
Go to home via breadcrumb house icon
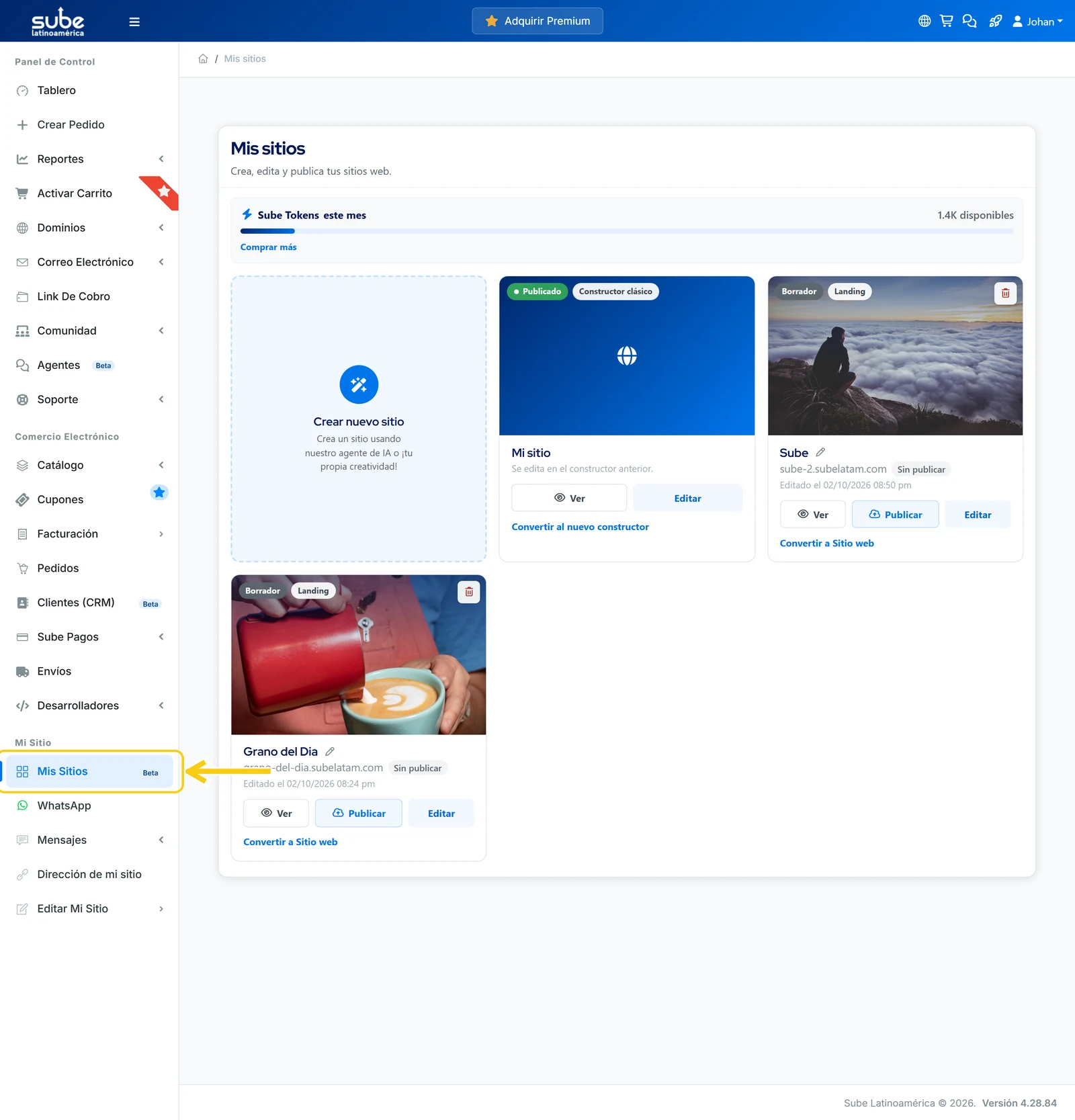click(203, 58)
